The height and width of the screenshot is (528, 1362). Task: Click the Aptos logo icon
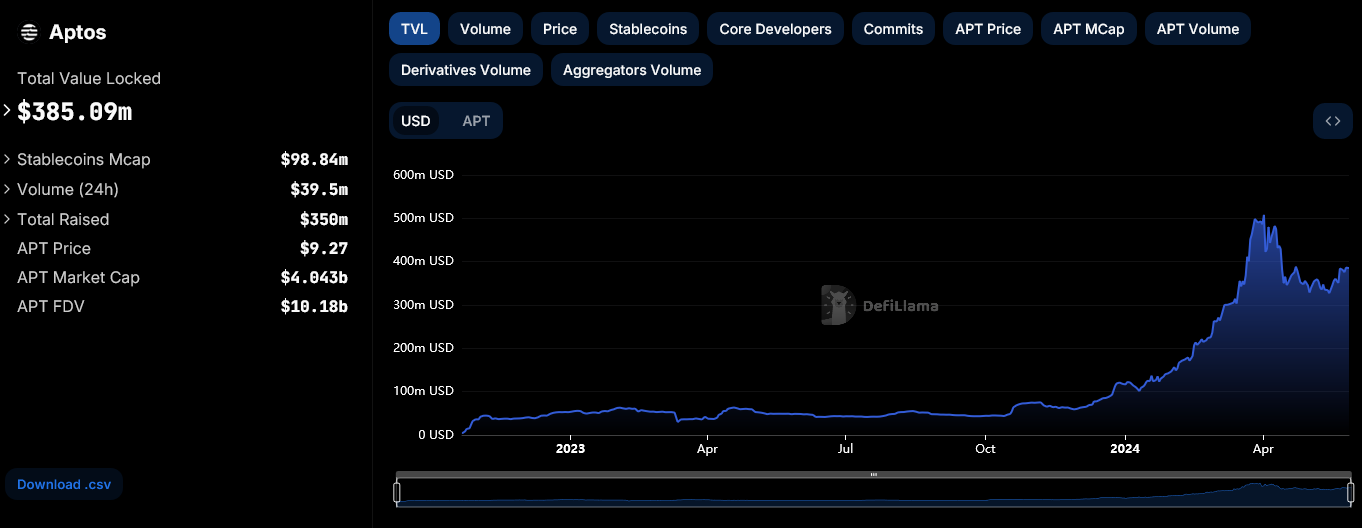(x=29, y=32)
